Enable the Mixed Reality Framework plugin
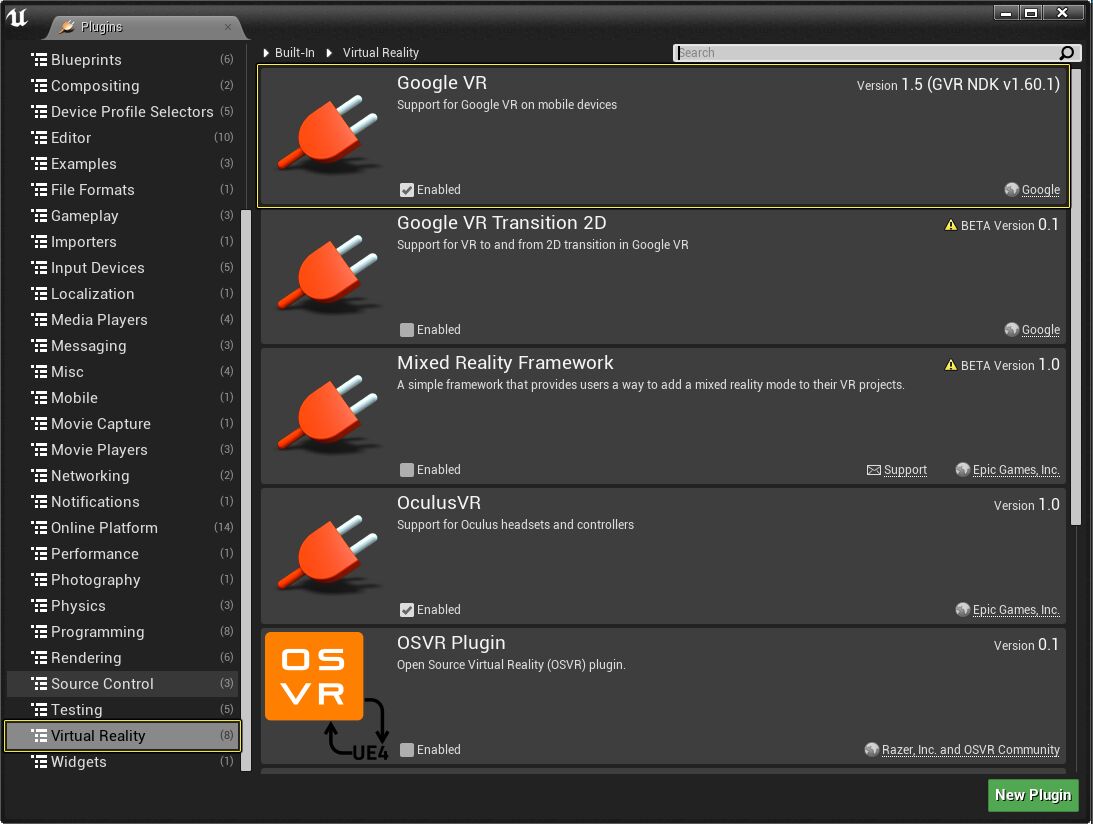The height and width of the screenshot is (824, 1093). click(407, 470)
